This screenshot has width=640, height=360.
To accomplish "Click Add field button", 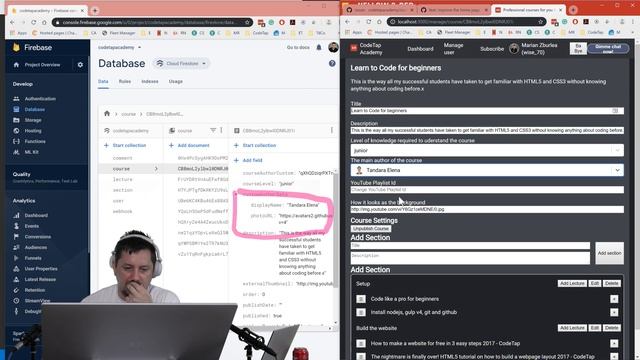I will [x=248, y=160].
